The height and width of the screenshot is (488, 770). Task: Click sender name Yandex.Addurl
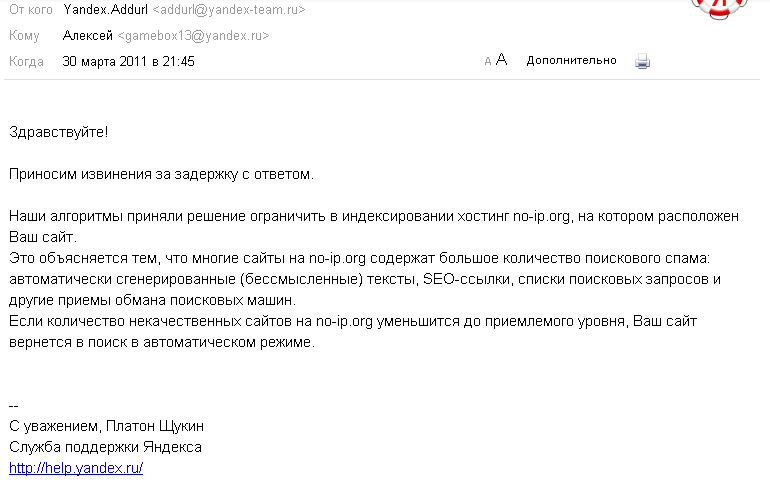pyautogui.click(x=106, y=10)
